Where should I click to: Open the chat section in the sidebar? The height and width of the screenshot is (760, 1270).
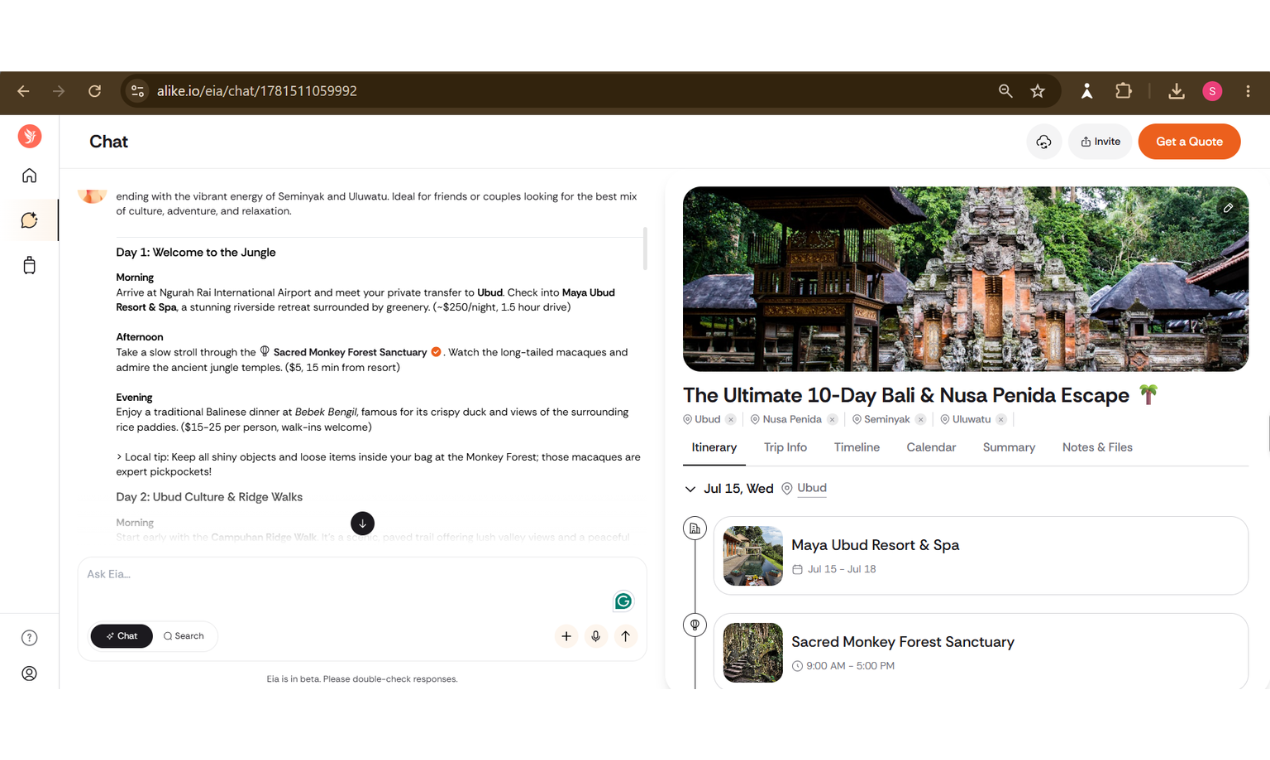pyautogui.click(x=29, y=220)
